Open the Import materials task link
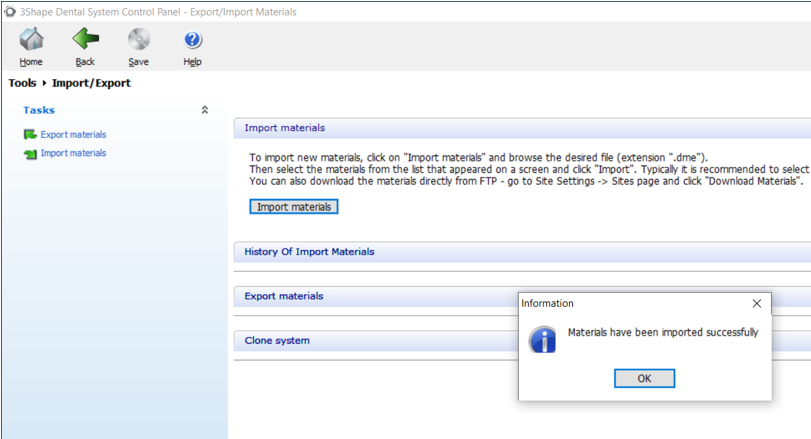This screenshot has height=439, width=811. pyautogui.click(x=73, y=154)
